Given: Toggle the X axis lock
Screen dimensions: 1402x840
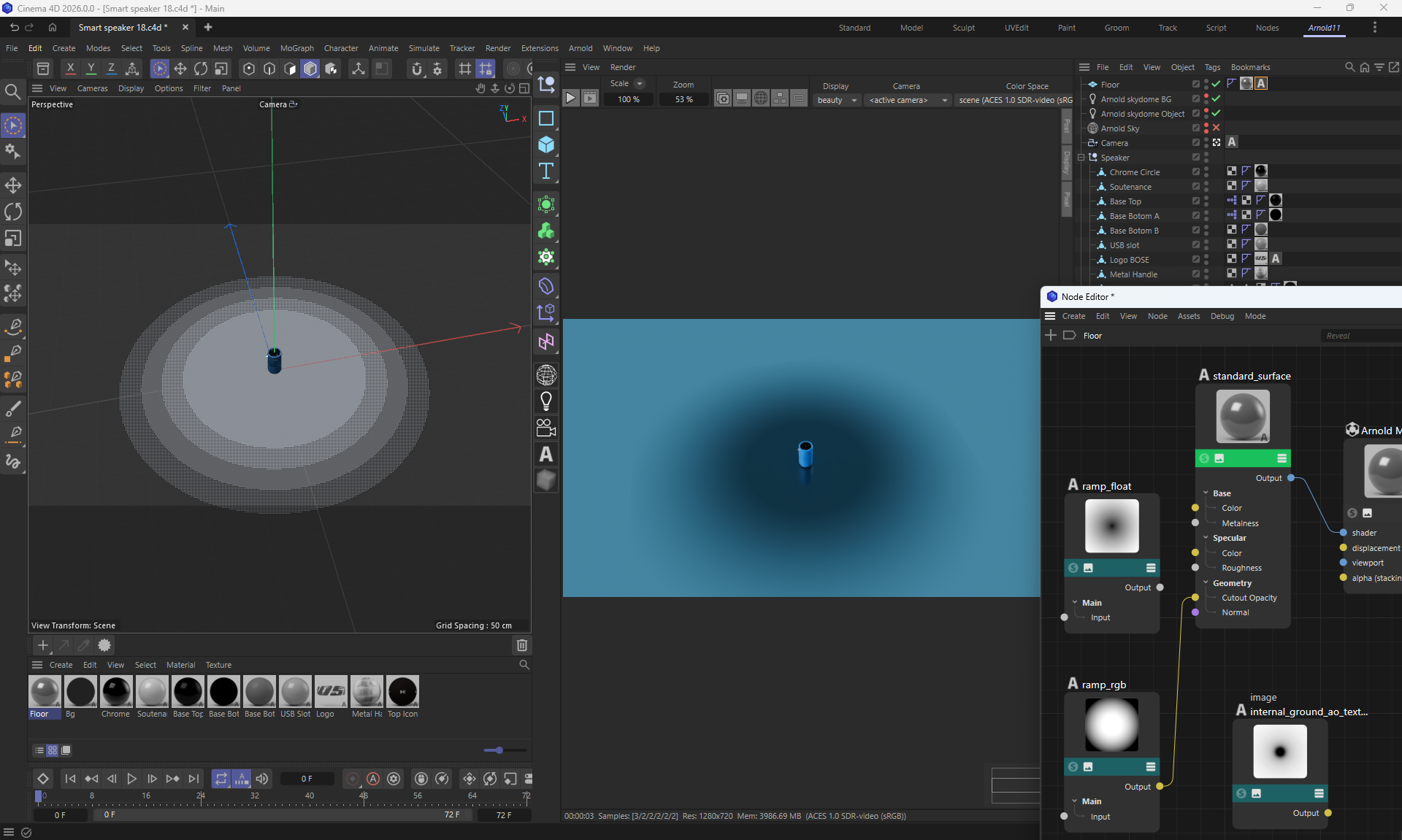Looking at the screenshot, I should pyautogui.click(x=70, y=69).
